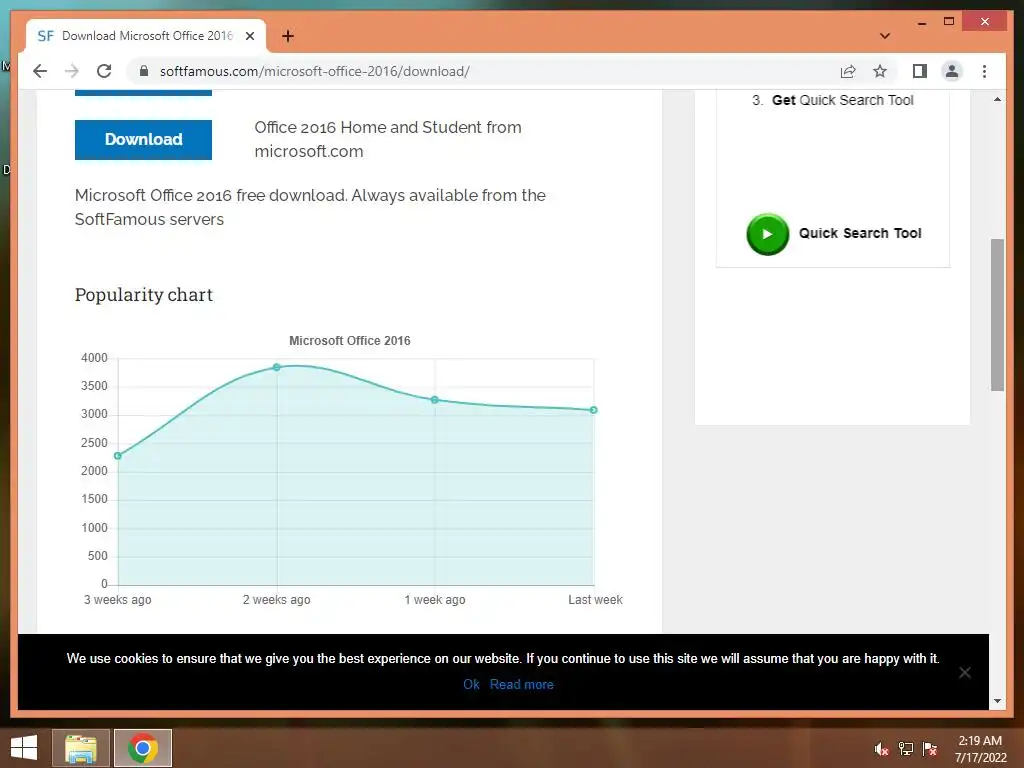Image resolution: width=1024 pixels, height=768 pixels.
Task: Reload the current page
Action: pyautogui.click(x=104, y=71)
